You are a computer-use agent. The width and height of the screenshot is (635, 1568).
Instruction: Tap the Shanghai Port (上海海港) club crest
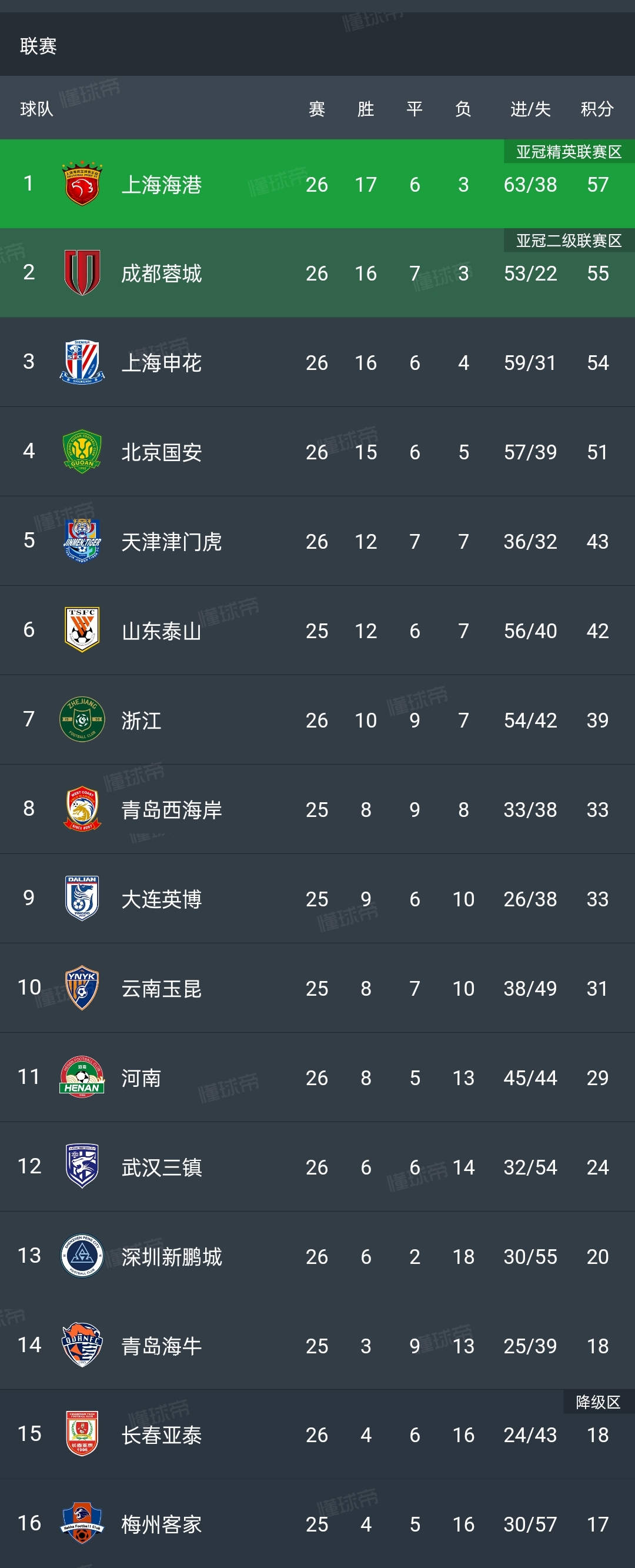[82, 184]
